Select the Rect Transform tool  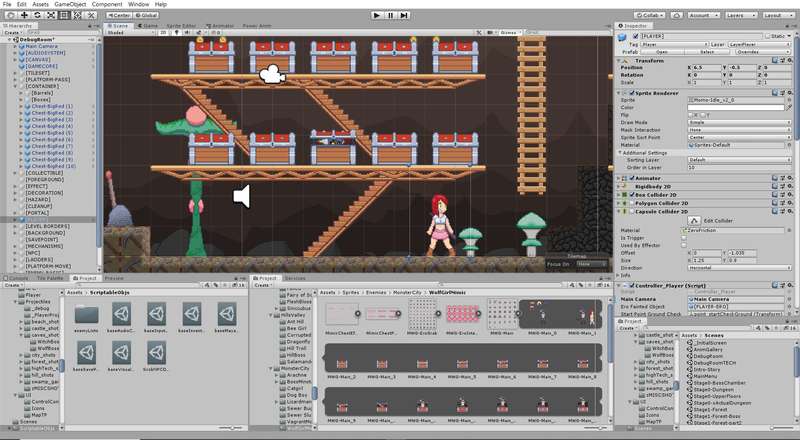click(x=64, y=15)
